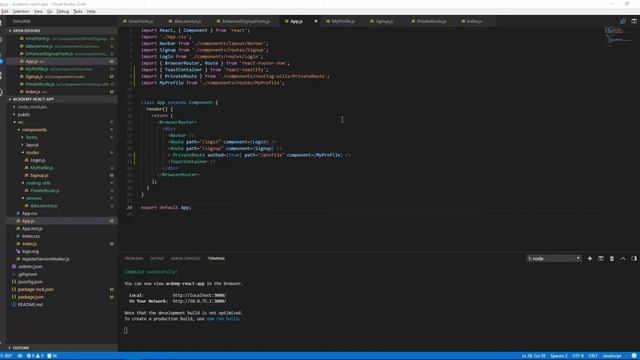Viewport: 640px width, 360px height.
Task: Open MyProfile.js in the routes folder
Action: click(41, 168)
